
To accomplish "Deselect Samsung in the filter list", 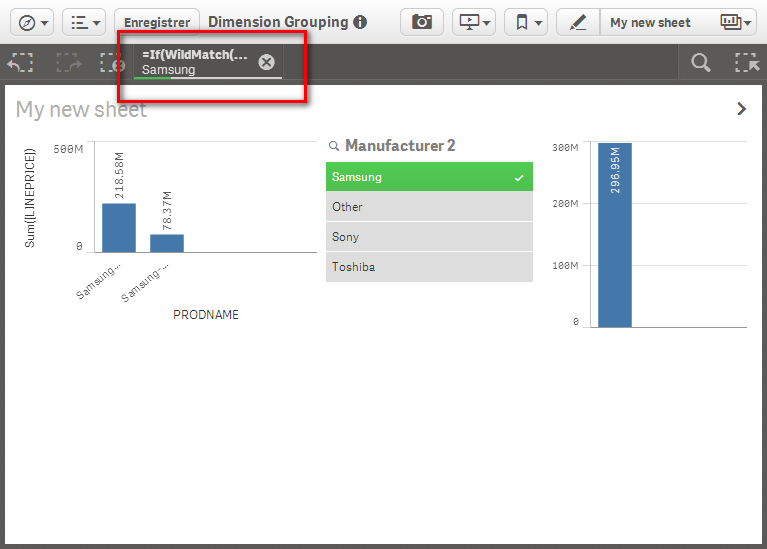I will 429,177.
